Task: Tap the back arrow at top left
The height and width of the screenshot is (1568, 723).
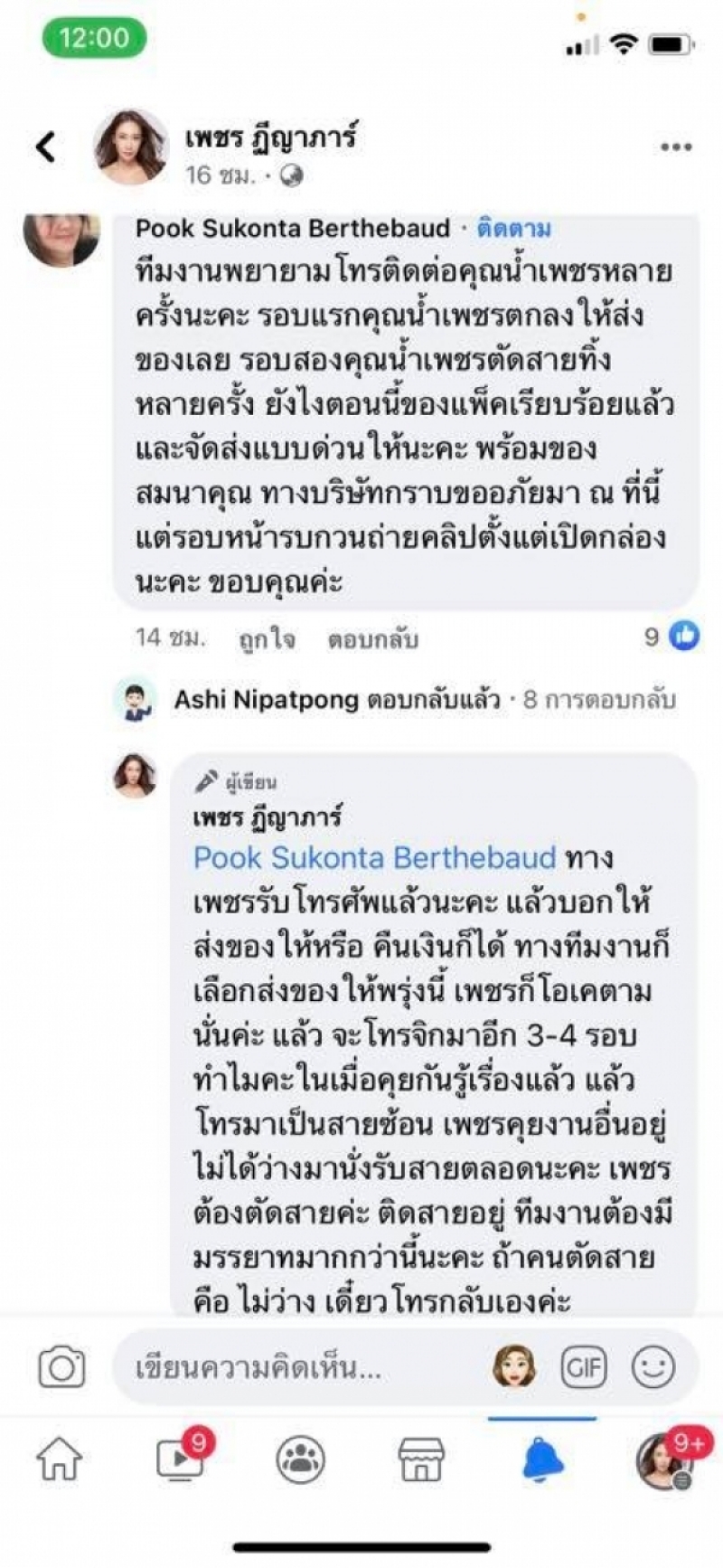Action: tap(46, 146)
